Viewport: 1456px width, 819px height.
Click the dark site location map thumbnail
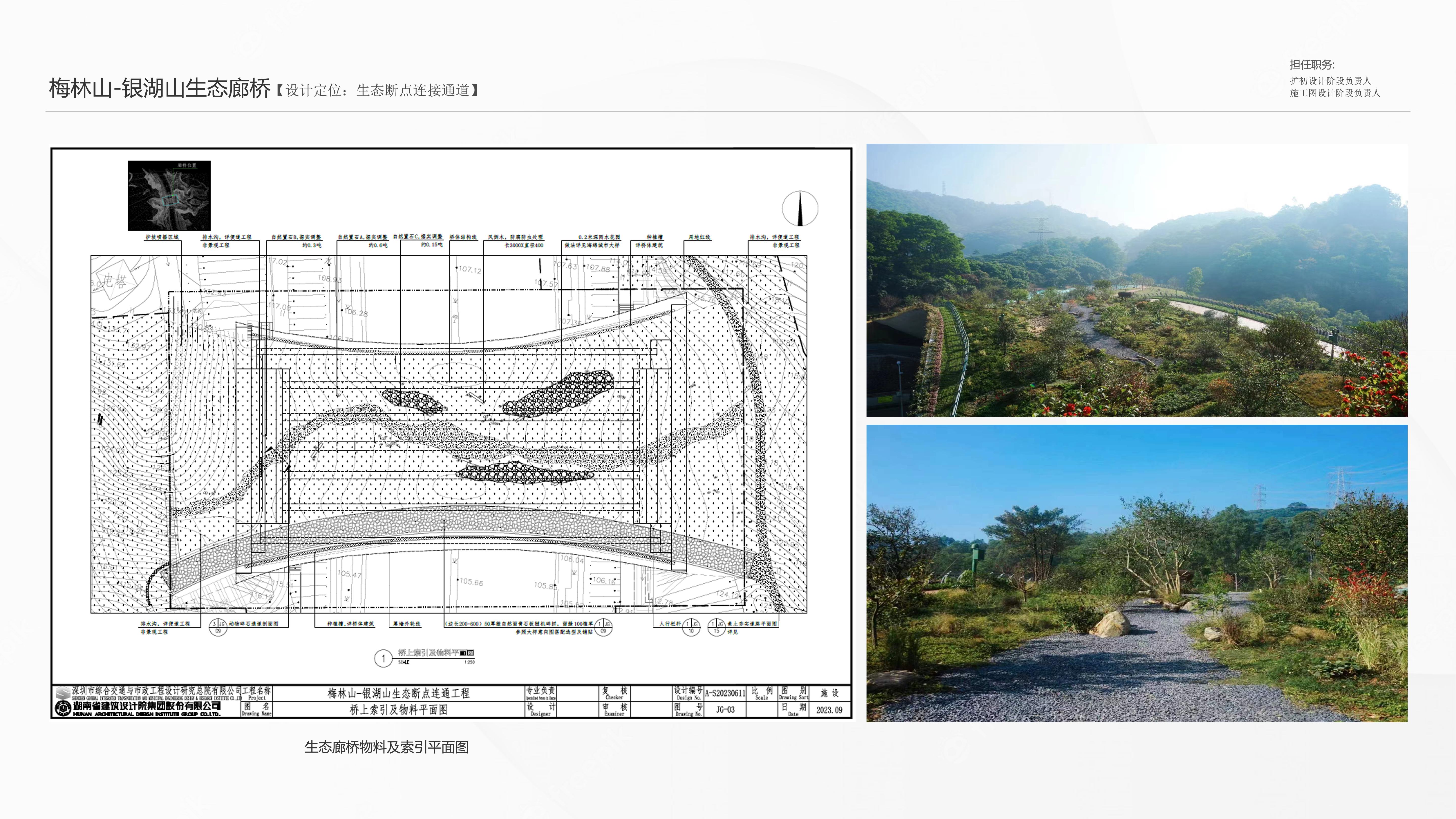(169, 196)
